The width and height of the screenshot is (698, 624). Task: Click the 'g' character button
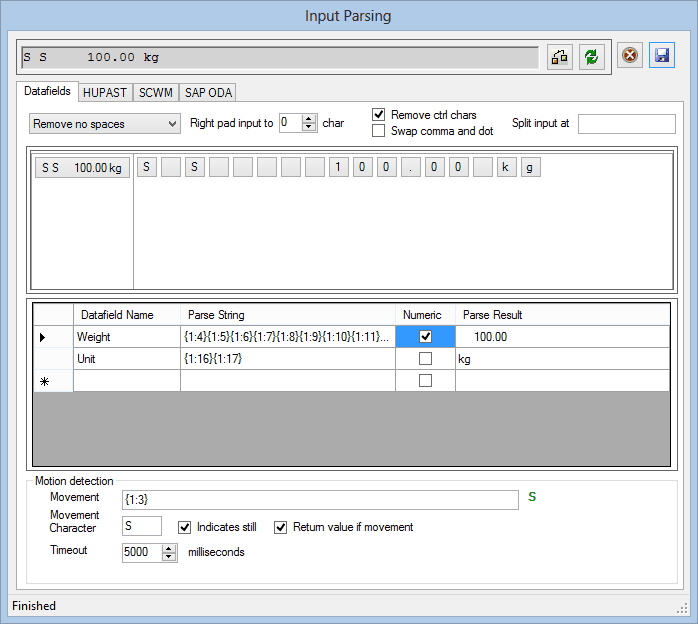click(x=531, y=167)
